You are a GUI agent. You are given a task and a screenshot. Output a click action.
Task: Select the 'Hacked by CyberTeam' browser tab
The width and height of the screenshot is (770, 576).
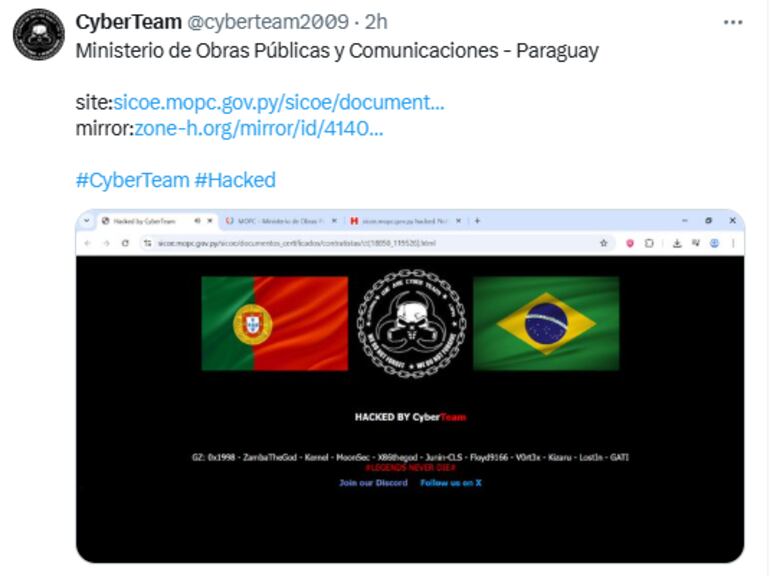click(x=157, y=221)
